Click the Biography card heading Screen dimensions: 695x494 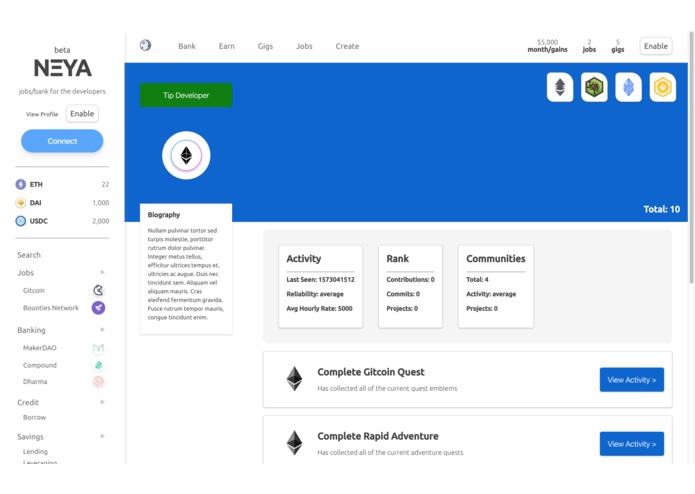tap(164, 215)
